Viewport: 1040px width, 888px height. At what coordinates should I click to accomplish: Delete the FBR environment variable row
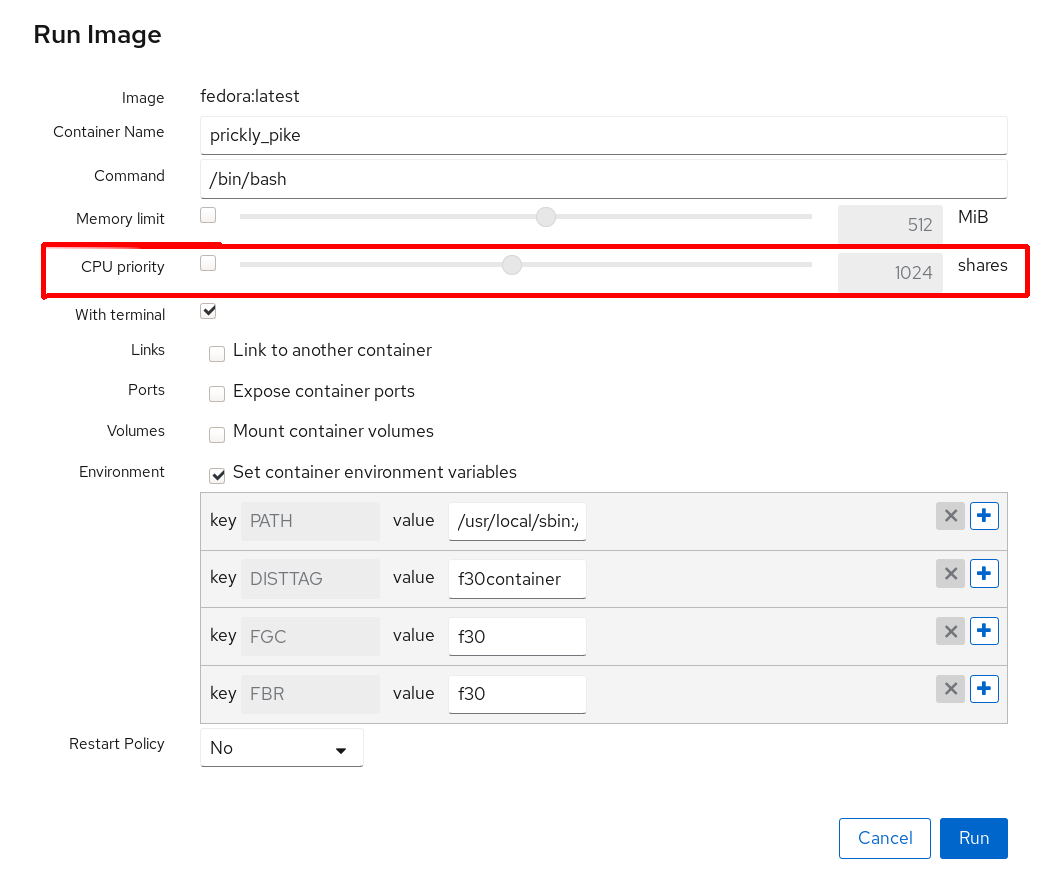[x=950, y=690]
